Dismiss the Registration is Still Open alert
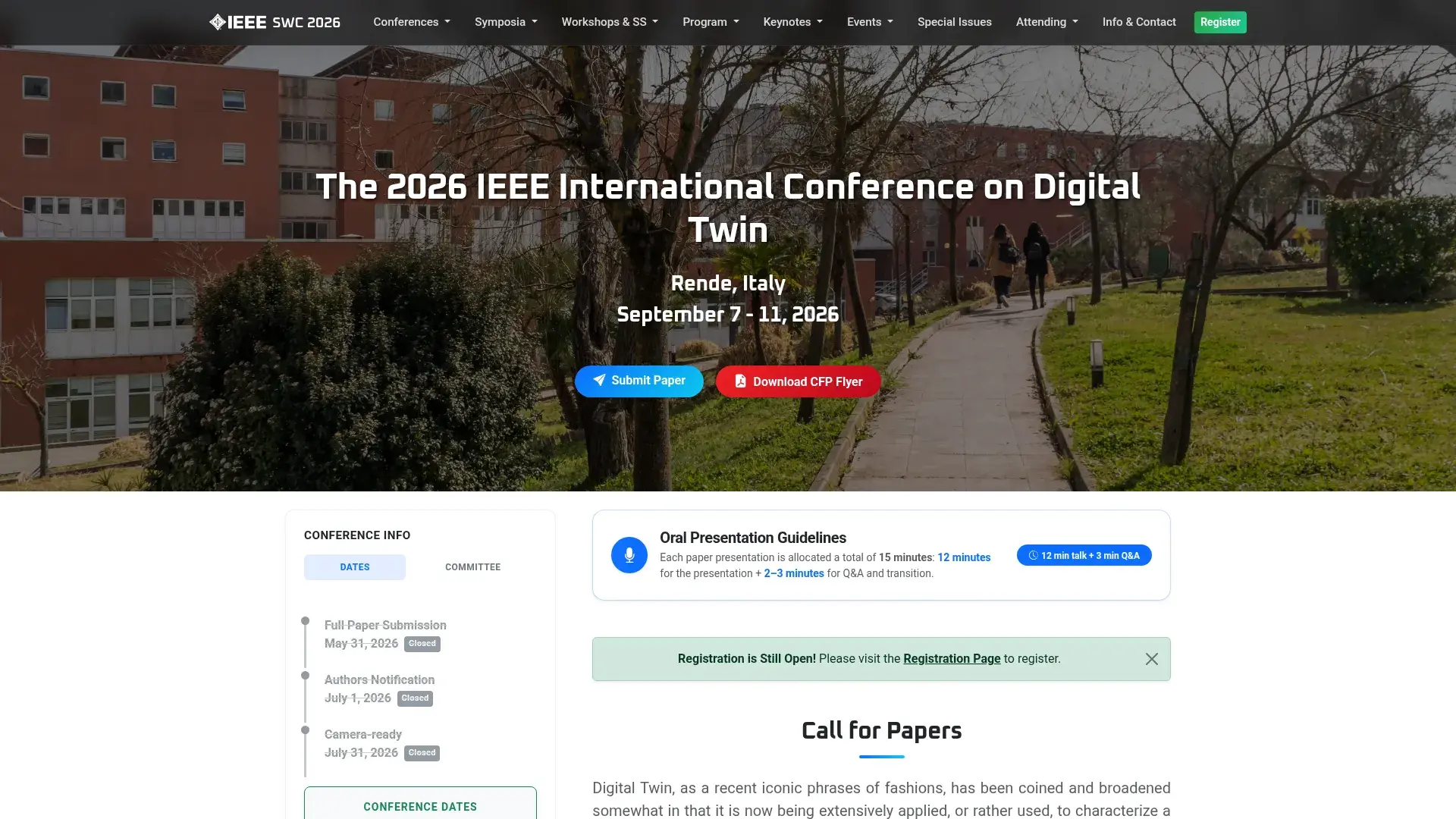This screenshot has height=819, width=1456. click(1152, 659)
